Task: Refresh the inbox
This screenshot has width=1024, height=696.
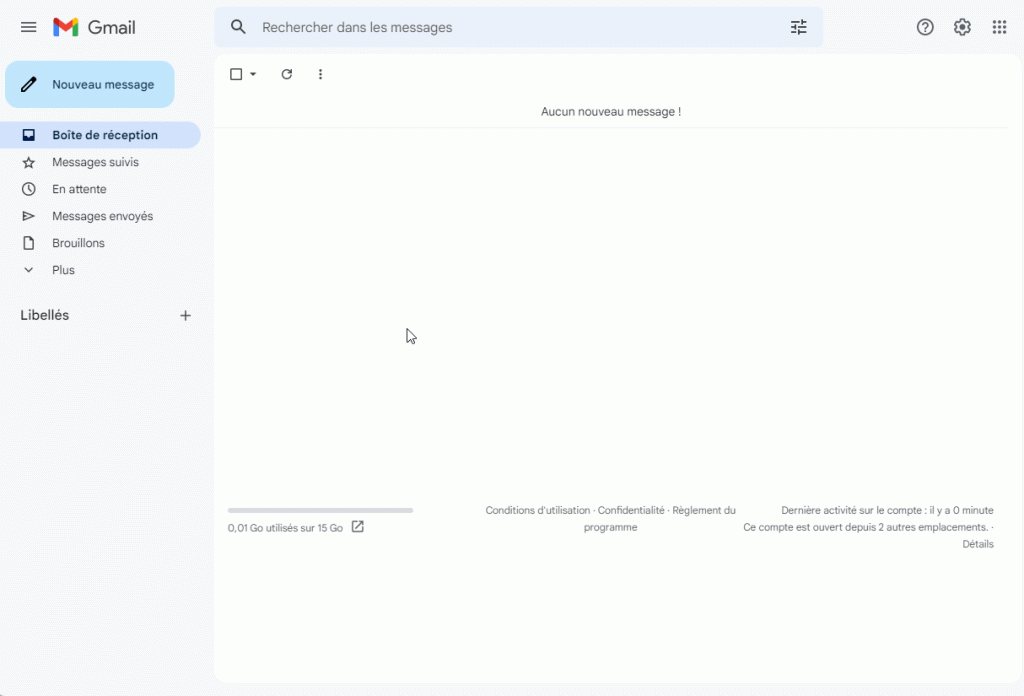Action: (x=287, y=74)
